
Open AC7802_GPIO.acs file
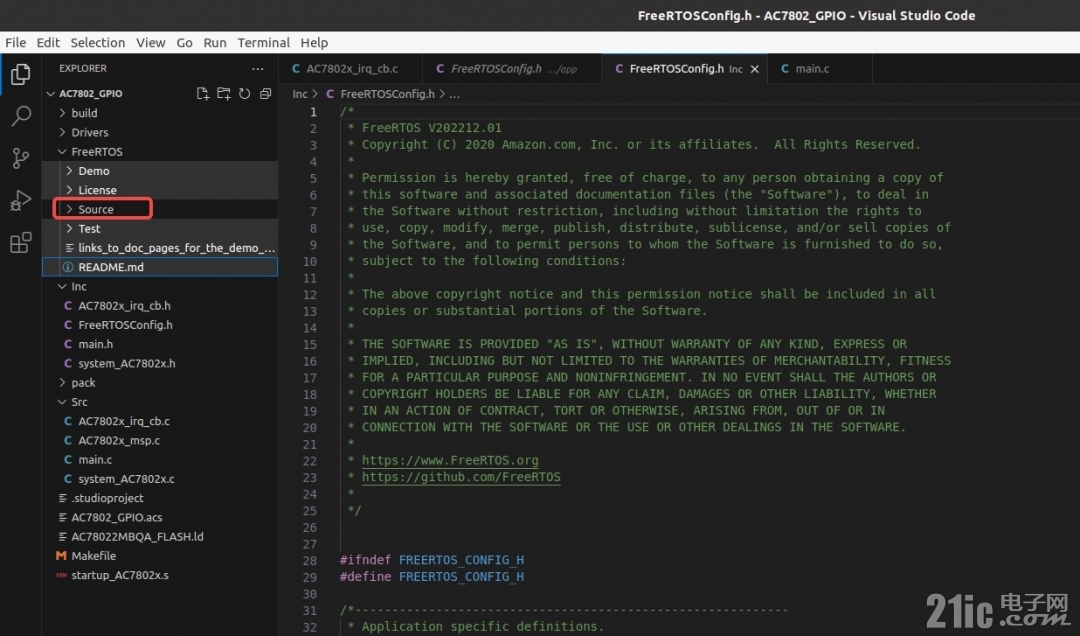[x=160, y=517]
